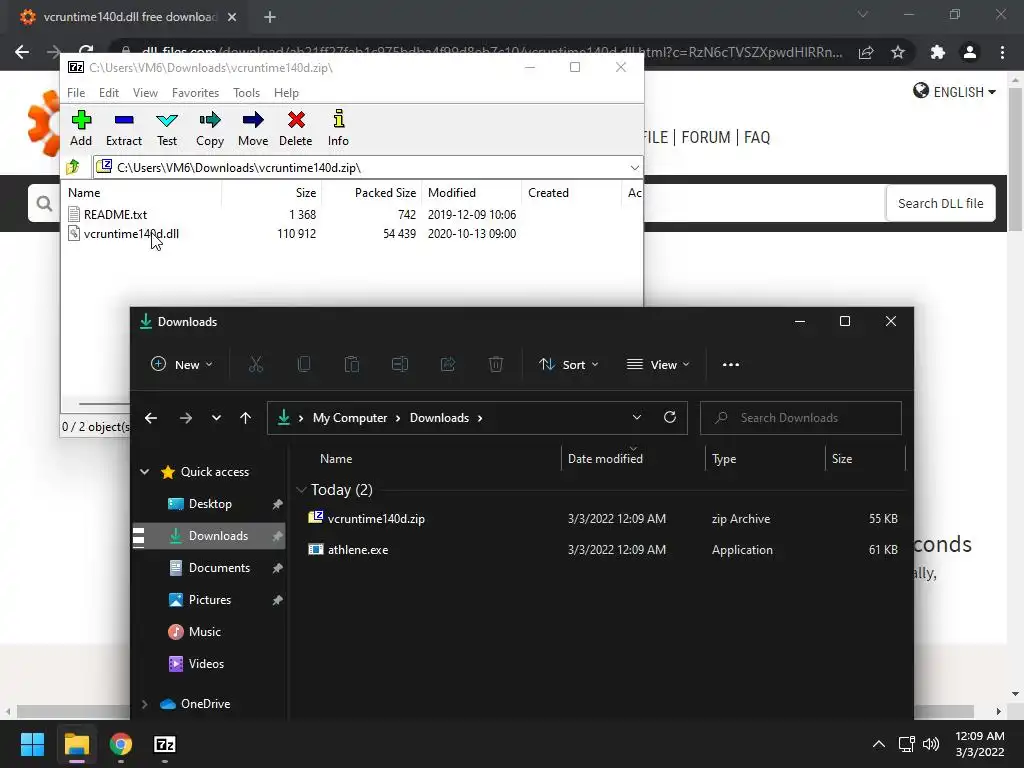Click the Share icon in Explorer toolbar
This screenshot has height=768, width=1024.
[x=447, y=364]
